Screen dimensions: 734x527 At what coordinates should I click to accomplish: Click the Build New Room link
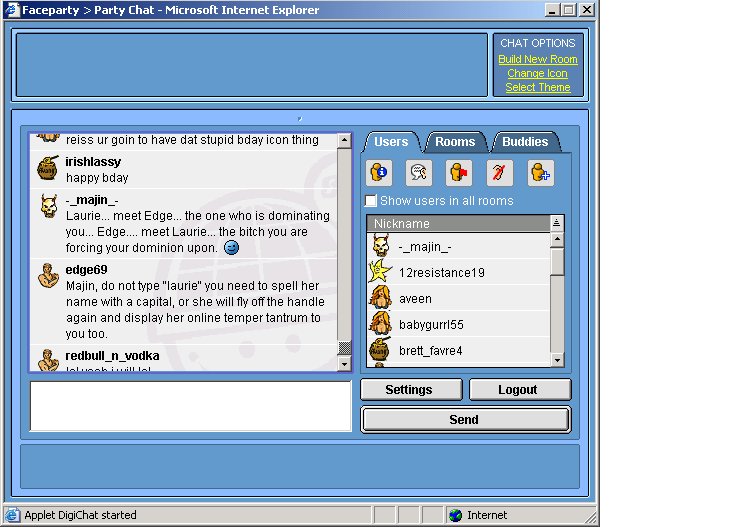tap(538, 59)
